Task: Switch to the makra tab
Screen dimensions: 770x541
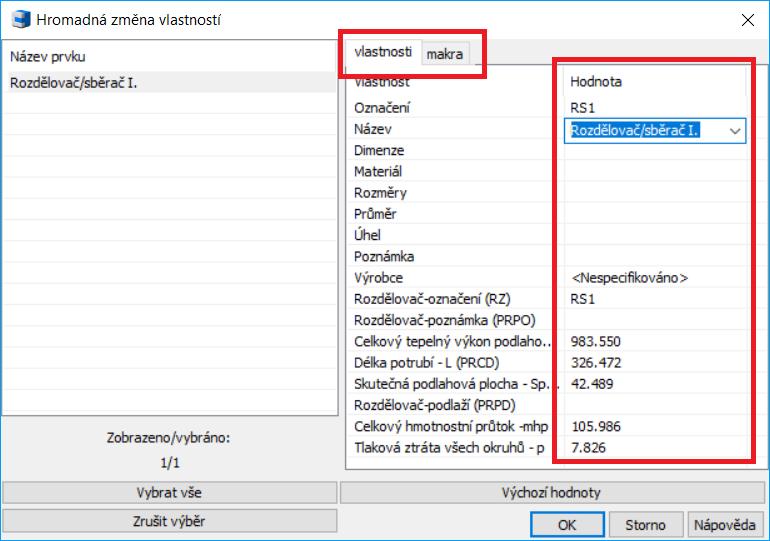Action: [445, 54]
